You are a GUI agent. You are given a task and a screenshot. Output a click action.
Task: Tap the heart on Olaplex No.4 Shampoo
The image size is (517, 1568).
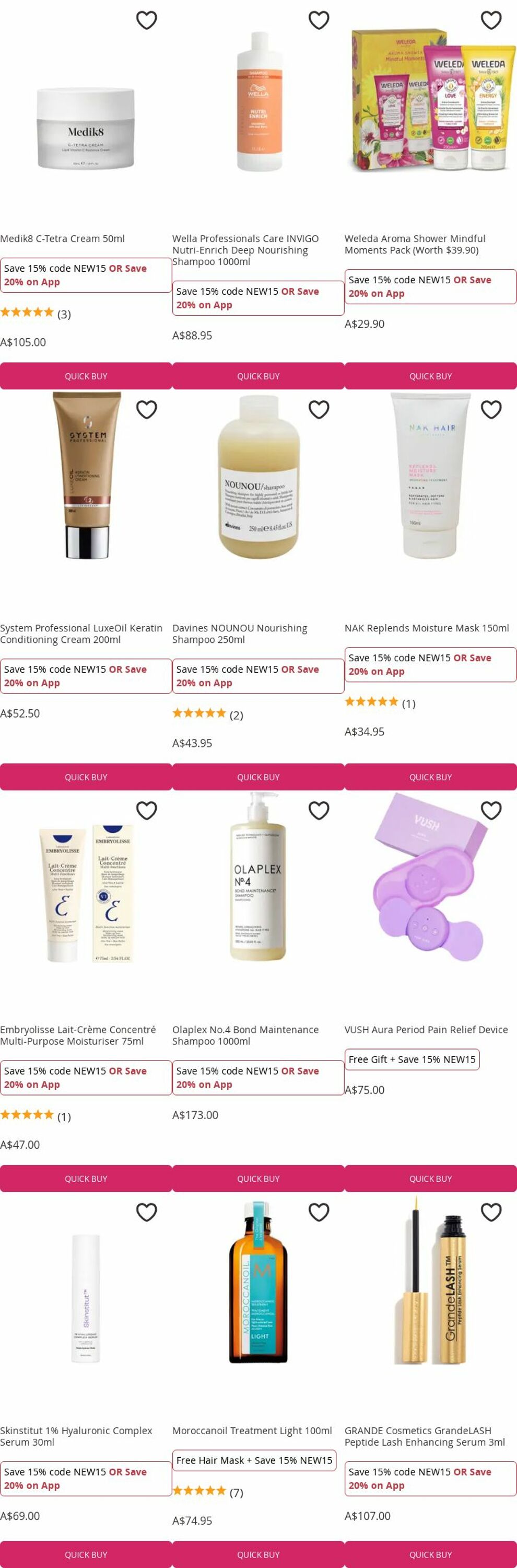tap(319, 811)
